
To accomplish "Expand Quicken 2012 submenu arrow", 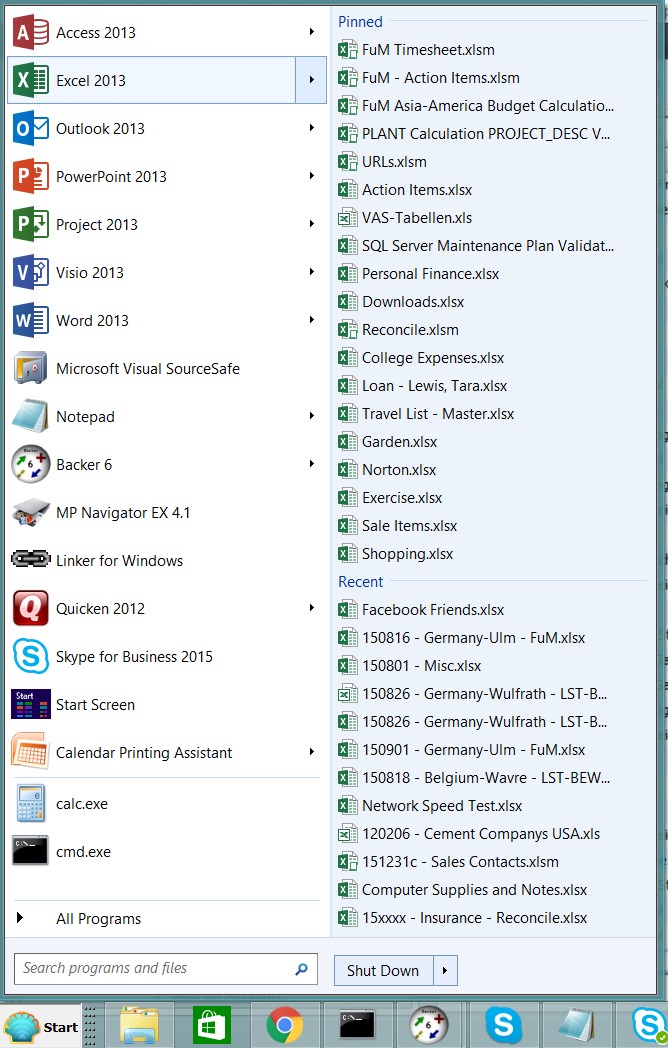I will click(x=312, y=608).
